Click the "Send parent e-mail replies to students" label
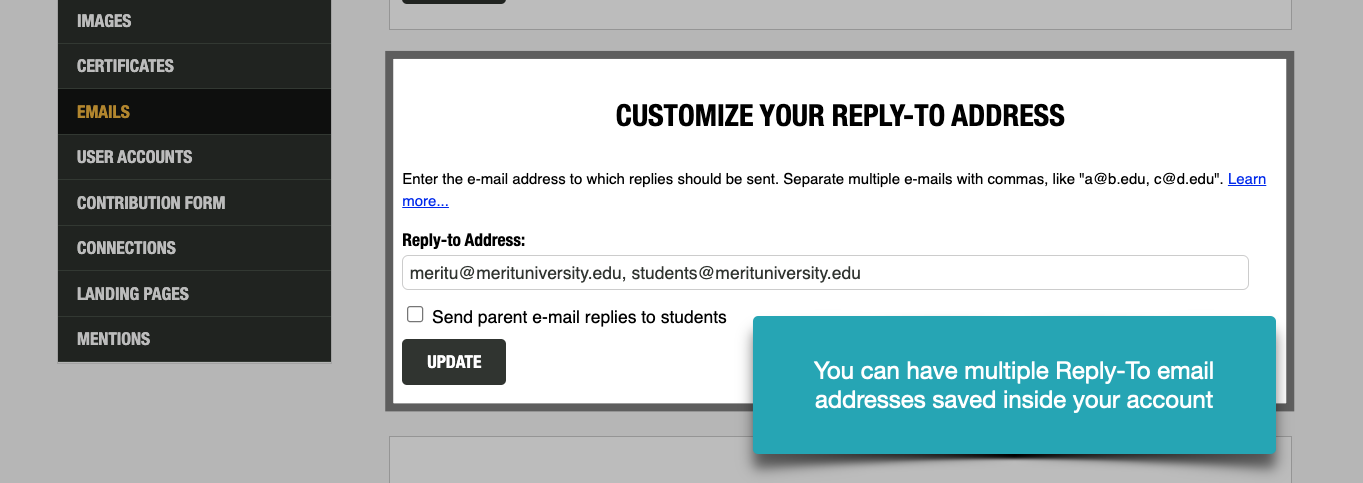Viewport: 1363px width, 483px height. [x=579, y=317]
